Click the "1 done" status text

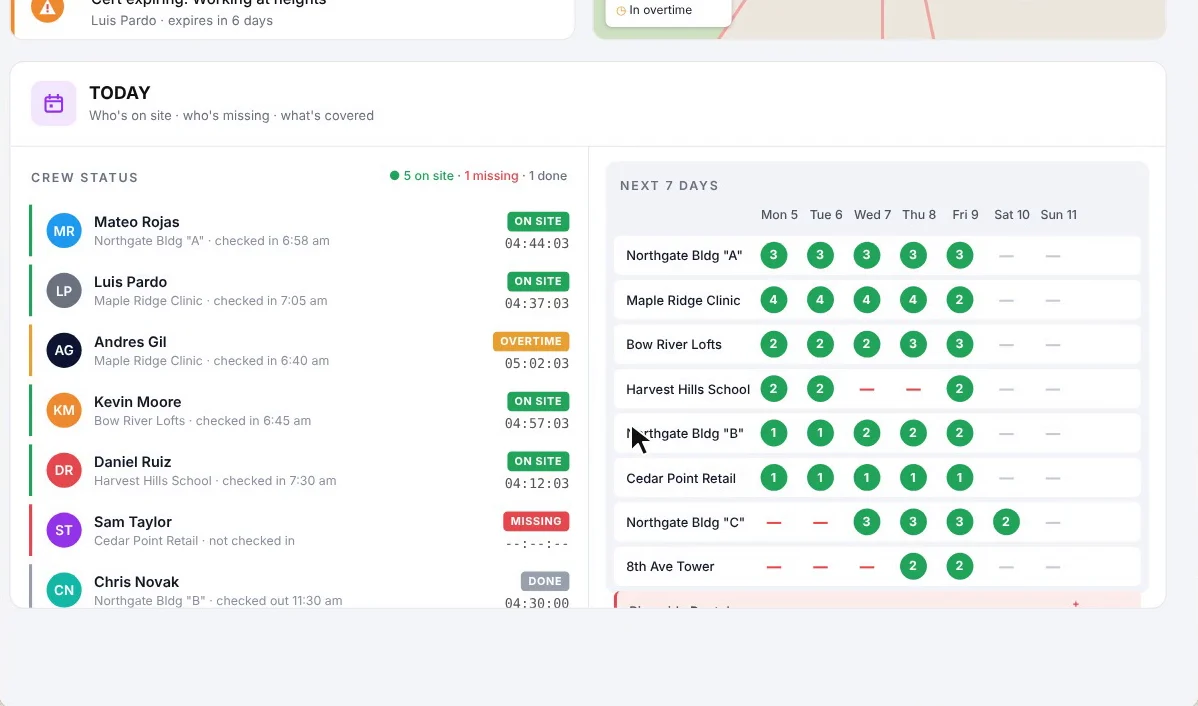click(548, 176)
